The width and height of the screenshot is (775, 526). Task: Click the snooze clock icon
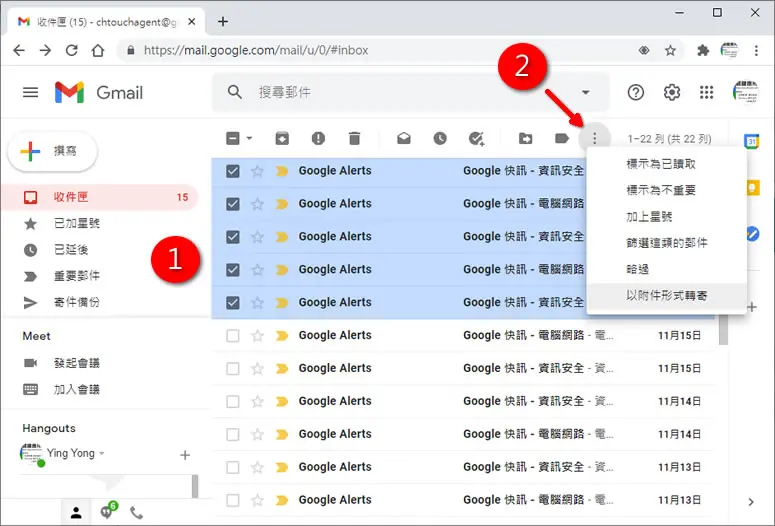tap(440, 138)
